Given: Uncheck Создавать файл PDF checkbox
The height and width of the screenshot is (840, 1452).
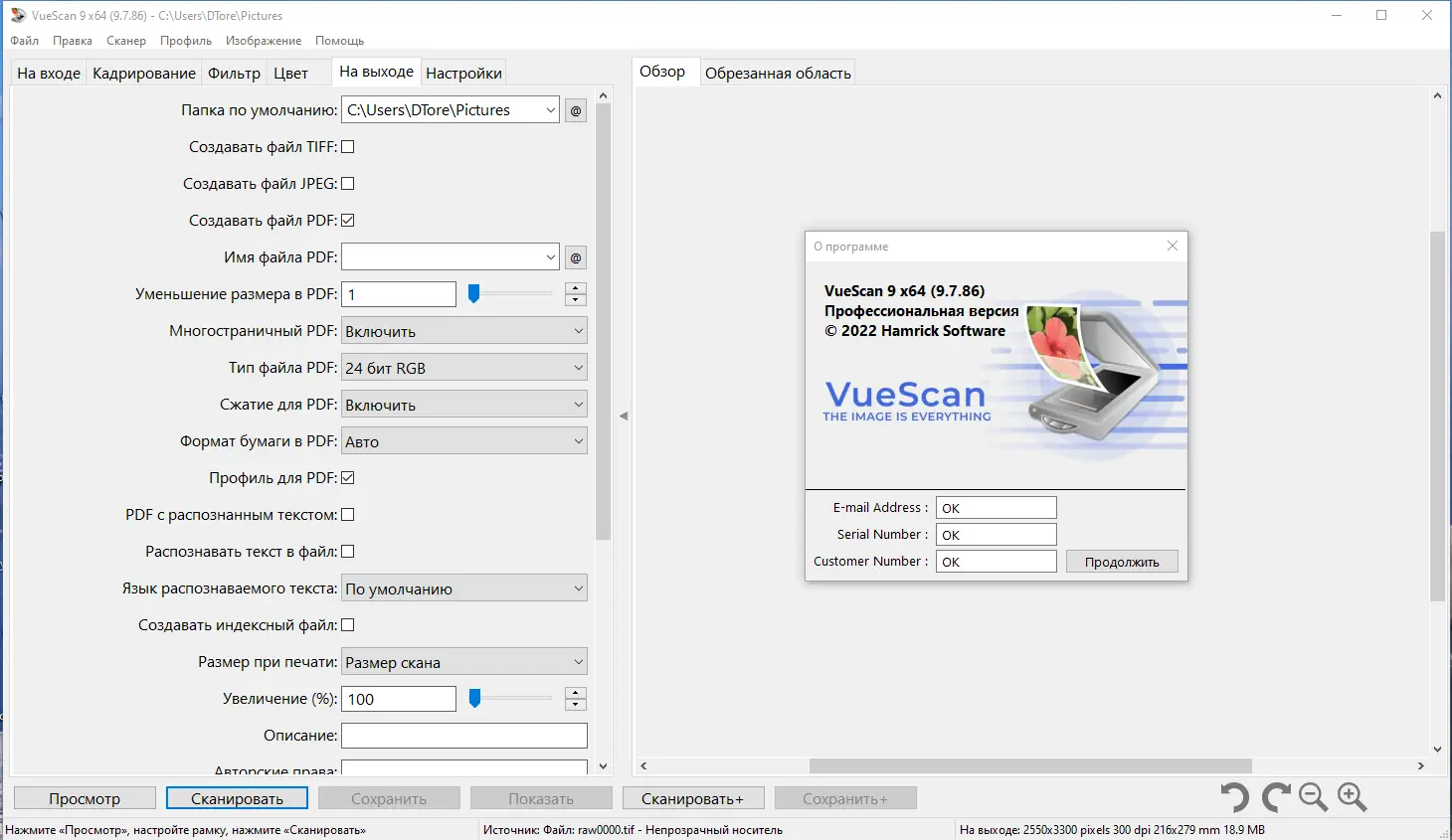Looking at the screenshot, I should (348, 221).
